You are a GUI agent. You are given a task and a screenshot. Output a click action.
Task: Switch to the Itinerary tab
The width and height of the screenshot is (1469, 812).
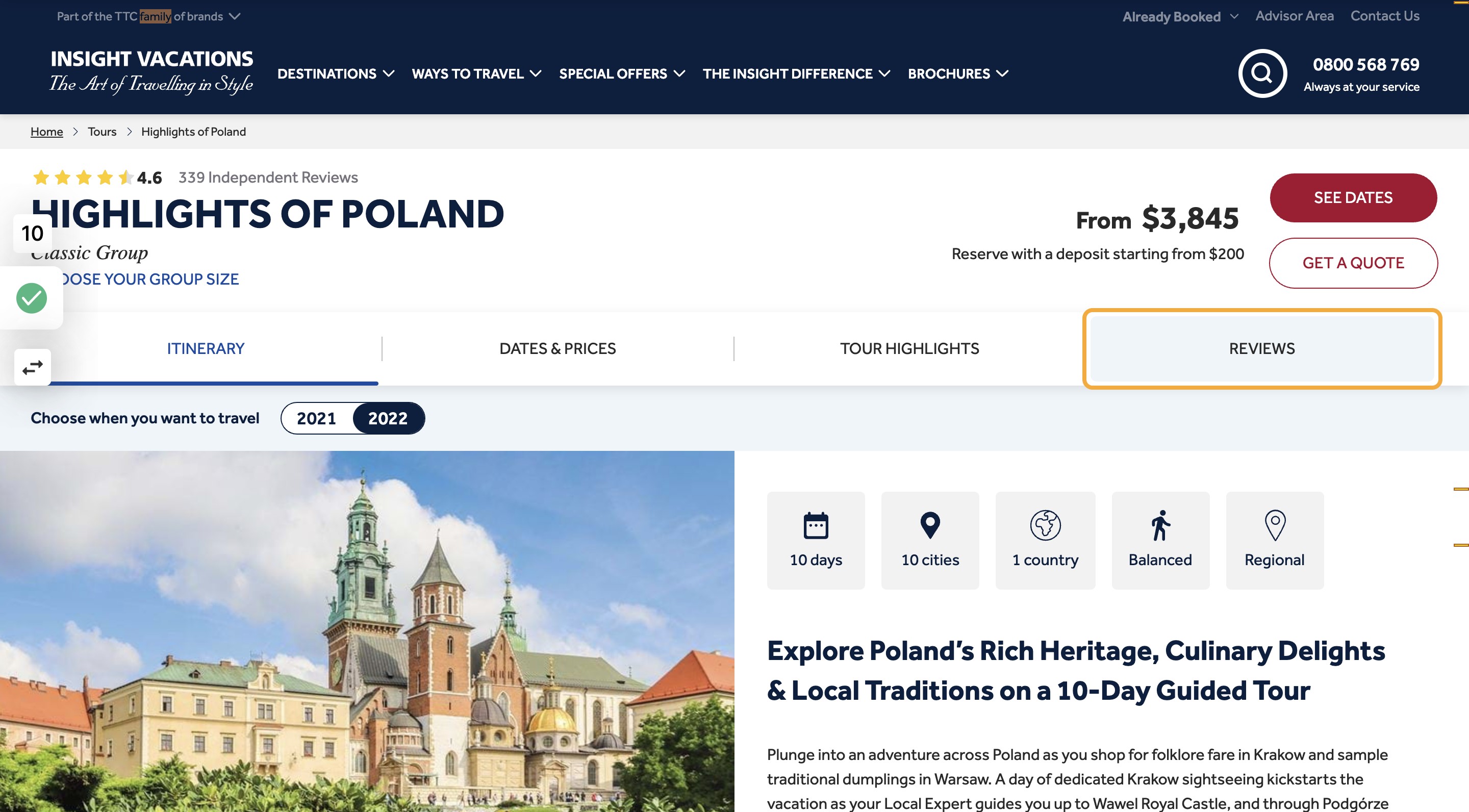click(205, 348)
